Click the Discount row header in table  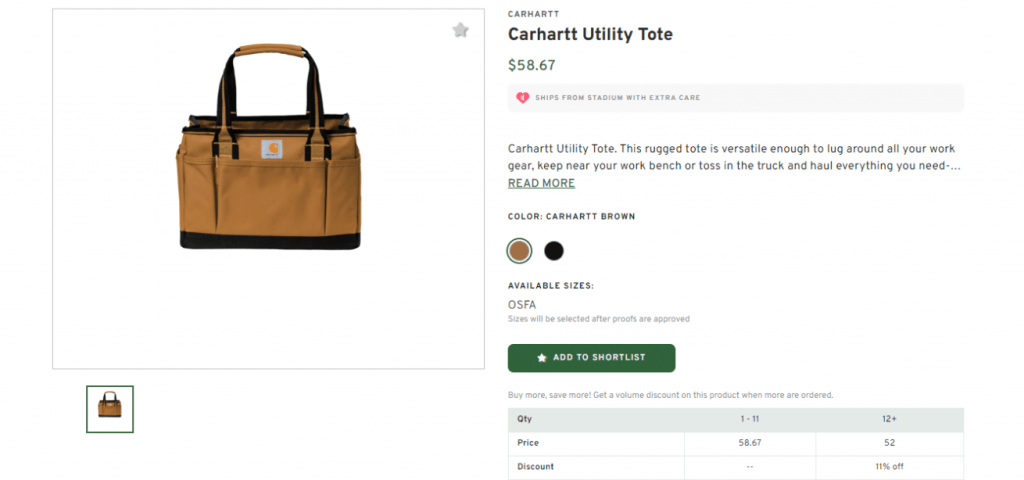(596, 467)
